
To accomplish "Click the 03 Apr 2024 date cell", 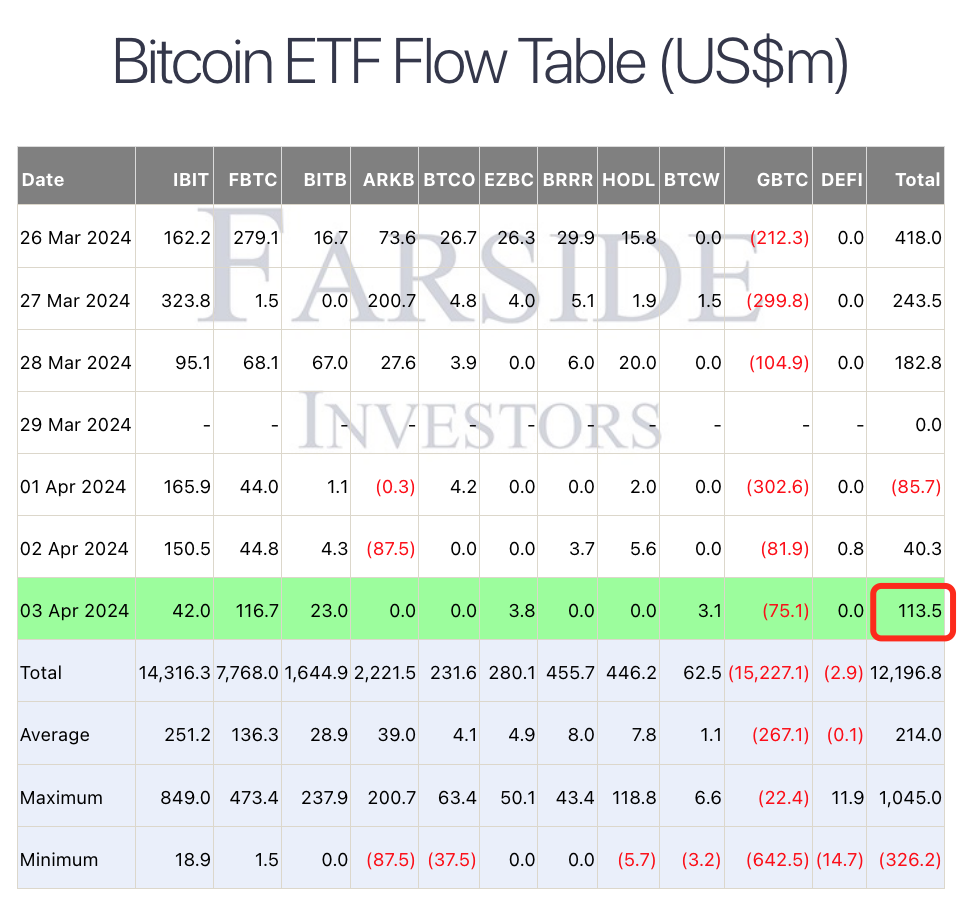I will 75,610.
